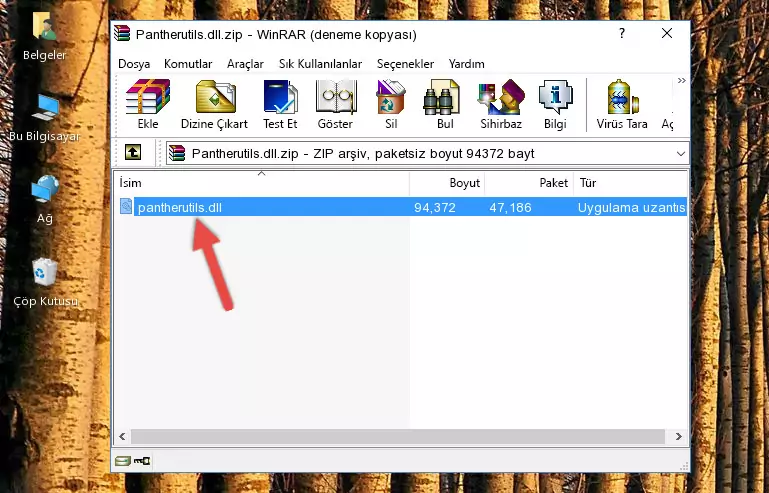Sort by Paket column header
Viewport: 769px width, 493px height.
point(529,182)
